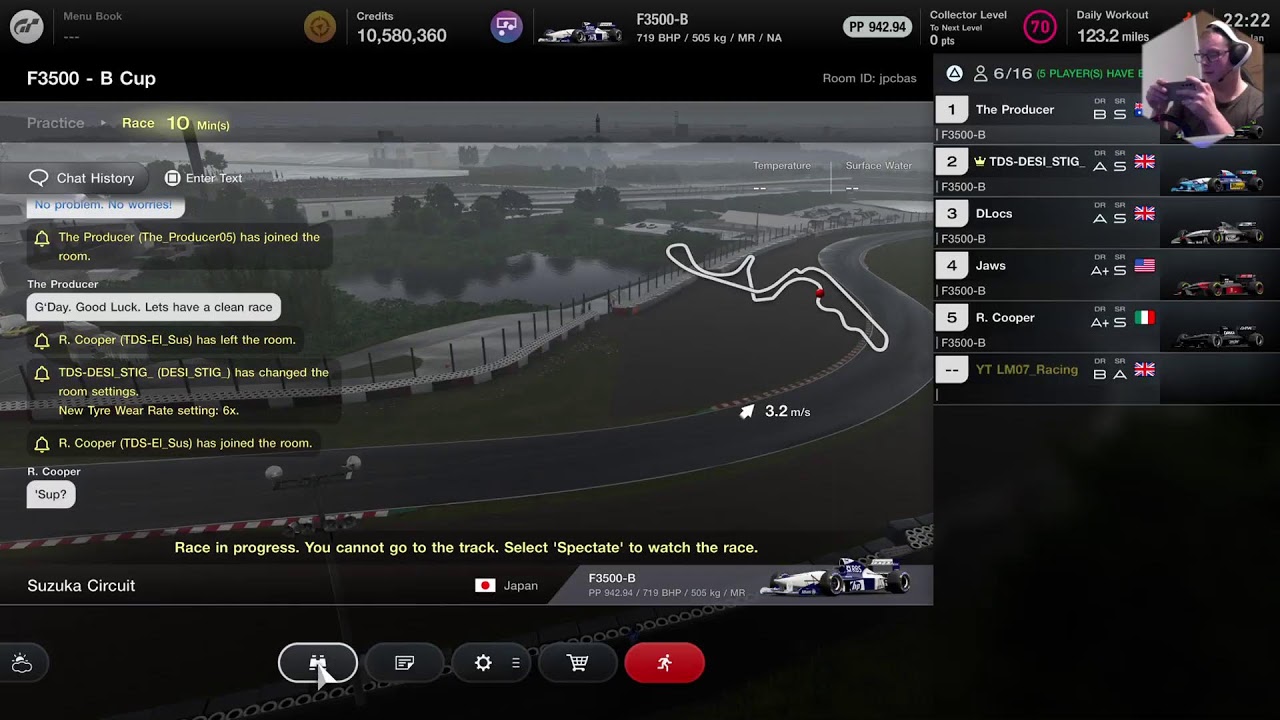Image resolution: width=1280 pixels, height=720 pixels.
Task: Click the F3500 - B Cup title
Action: tap(91, 78)
